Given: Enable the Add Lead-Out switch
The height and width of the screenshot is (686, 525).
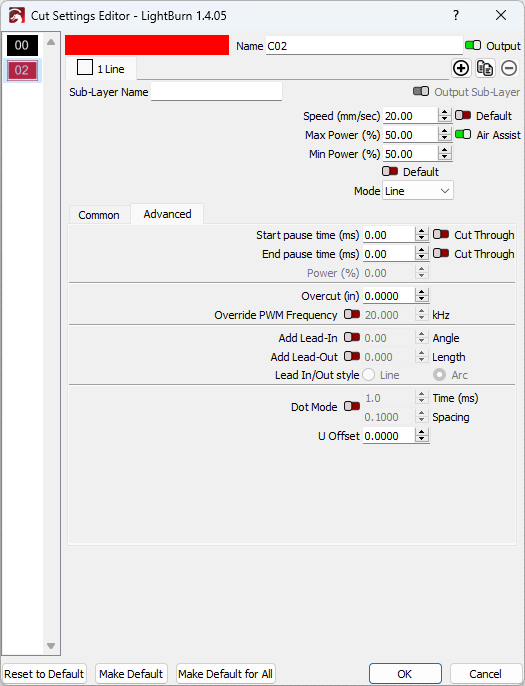Looking at the screenshot, I should coord(352,356).
